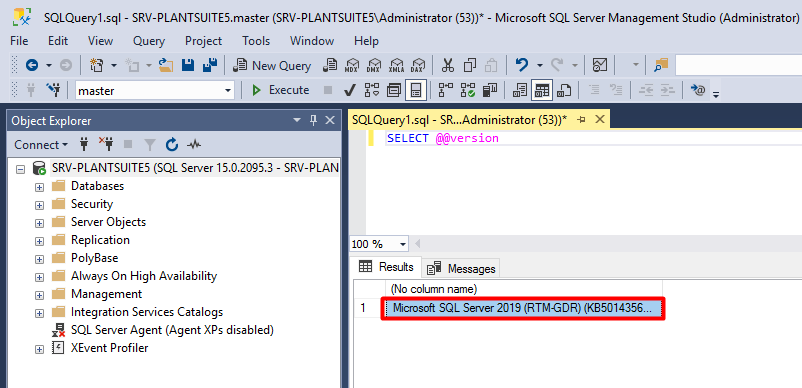
Task: Select Results to Grid mode
Action: [542, 90]
